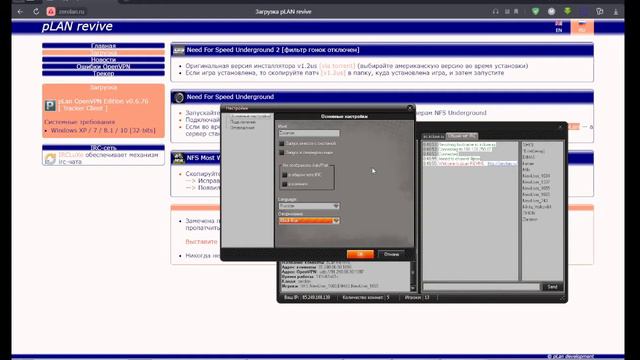Toggle the 'в комнате' checkbox

pos(284,184)
